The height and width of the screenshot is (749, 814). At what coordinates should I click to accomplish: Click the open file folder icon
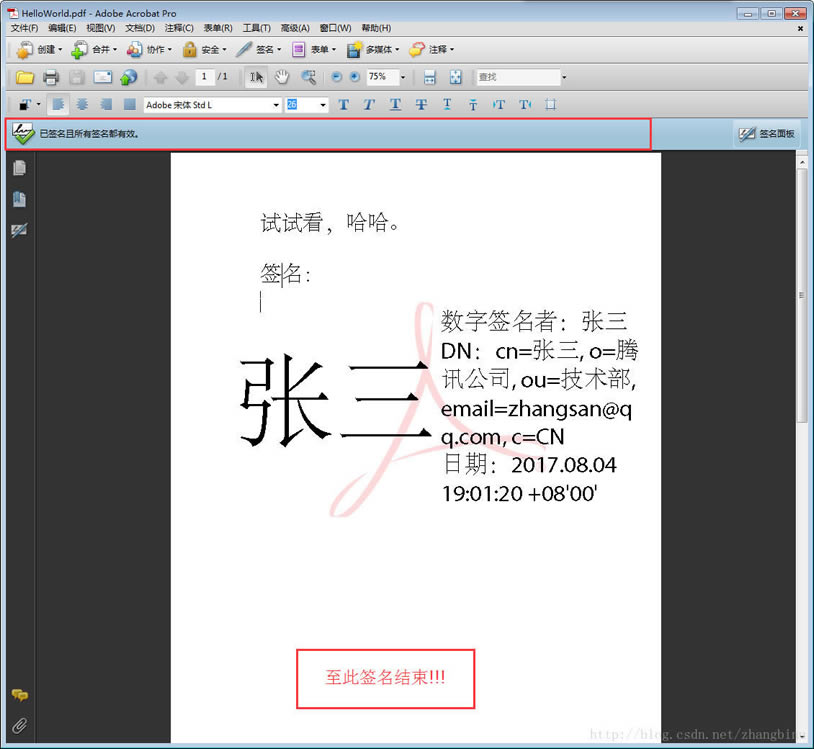point(24,77)
